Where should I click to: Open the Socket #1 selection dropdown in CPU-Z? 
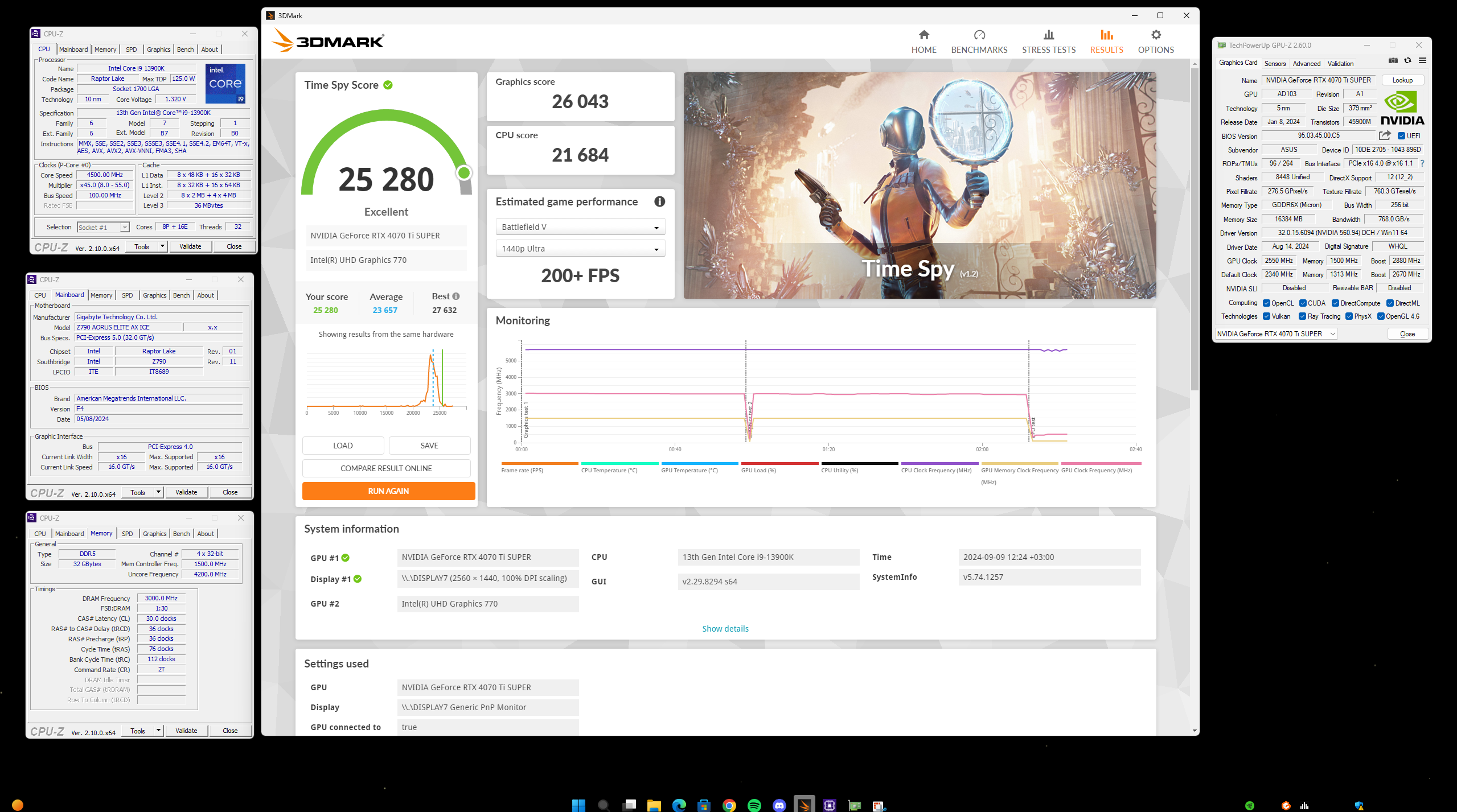point(103,227)
